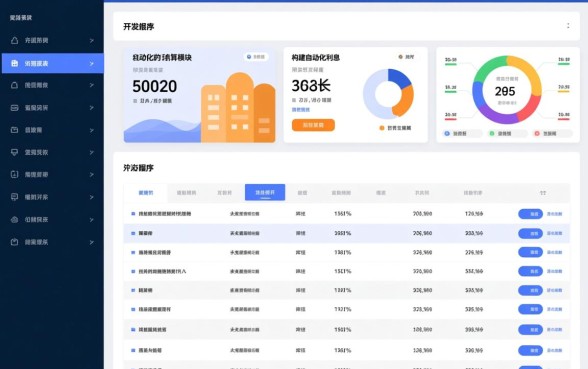Click the blue pill button in the highlighted table row

530,234
